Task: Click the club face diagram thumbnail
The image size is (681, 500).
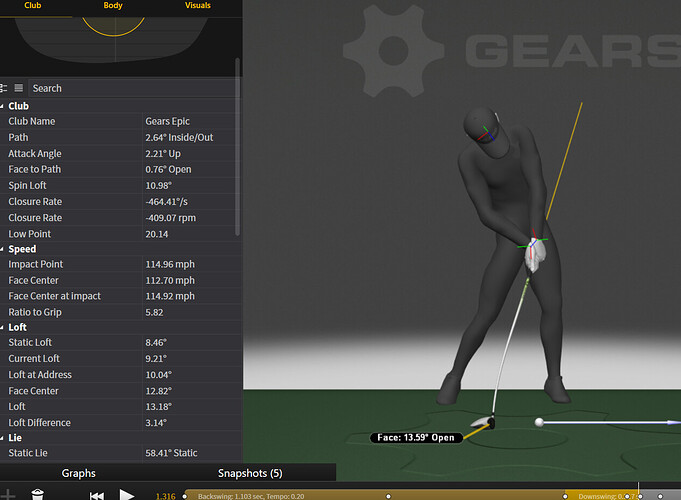Action: (x=115, y=40)
